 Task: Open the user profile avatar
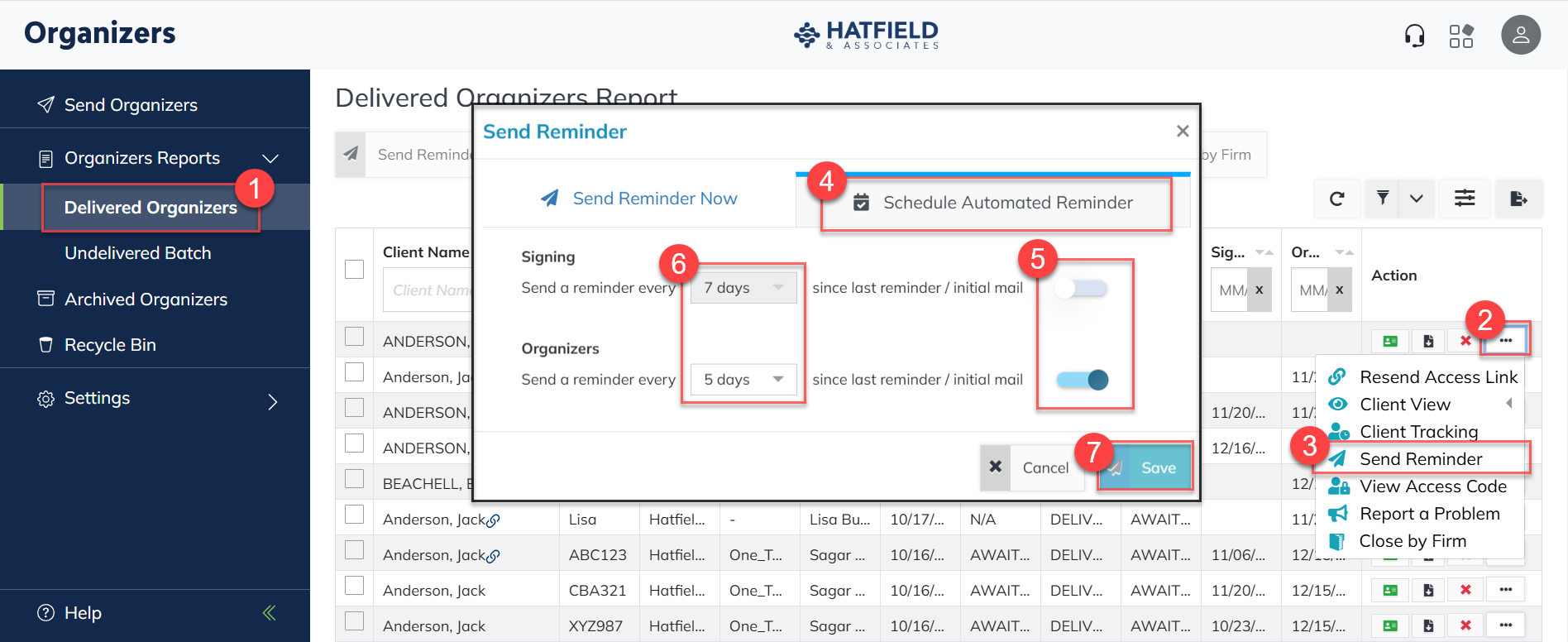(x=1521, y=35)
